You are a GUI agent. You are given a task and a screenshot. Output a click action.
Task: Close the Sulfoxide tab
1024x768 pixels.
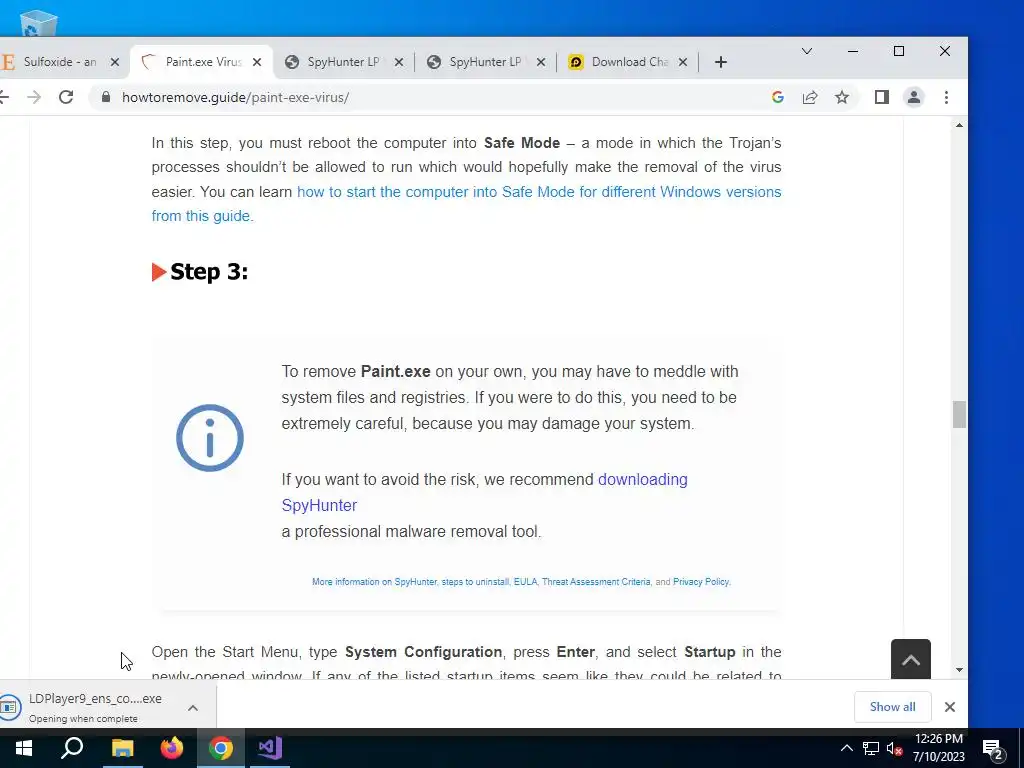coord(115,62)
